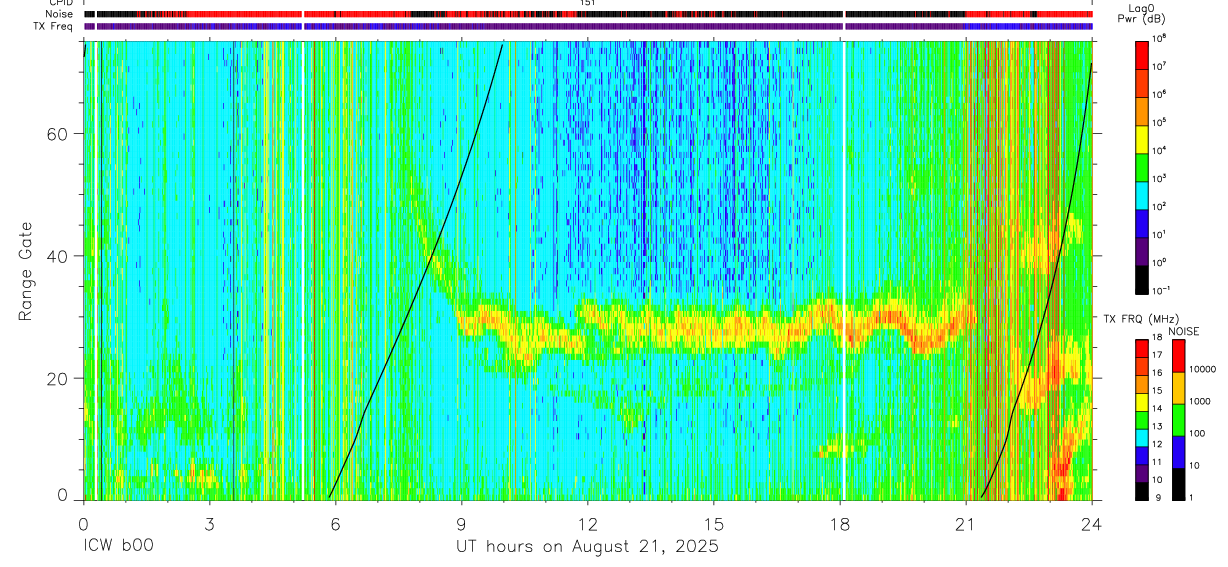
Task: Click the red top segment of power colorbar
Action: point(1142,54)
